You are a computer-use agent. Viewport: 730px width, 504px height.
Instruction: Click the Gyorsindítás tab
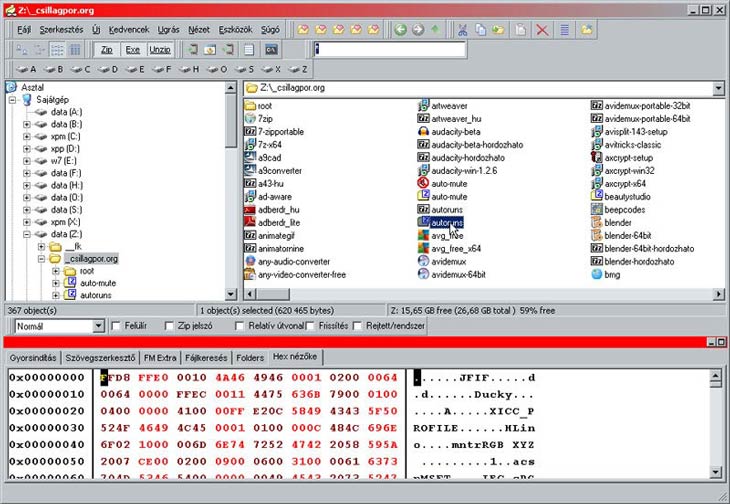[x=33, y=358]
